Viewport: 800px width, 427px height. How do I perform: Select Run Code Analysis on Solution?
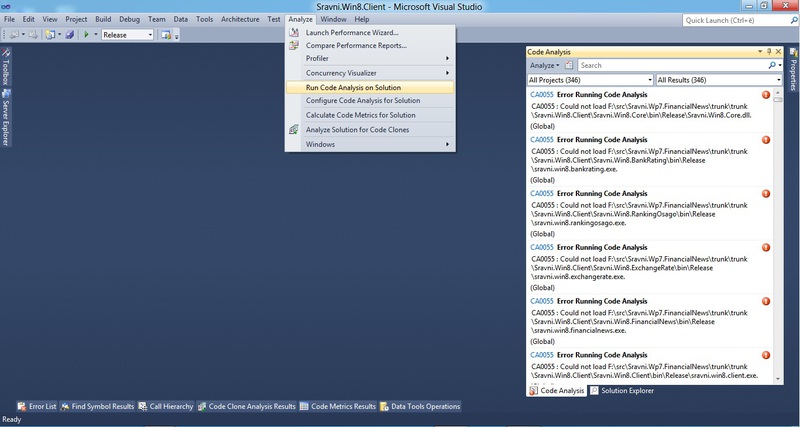tap(370, 88)
